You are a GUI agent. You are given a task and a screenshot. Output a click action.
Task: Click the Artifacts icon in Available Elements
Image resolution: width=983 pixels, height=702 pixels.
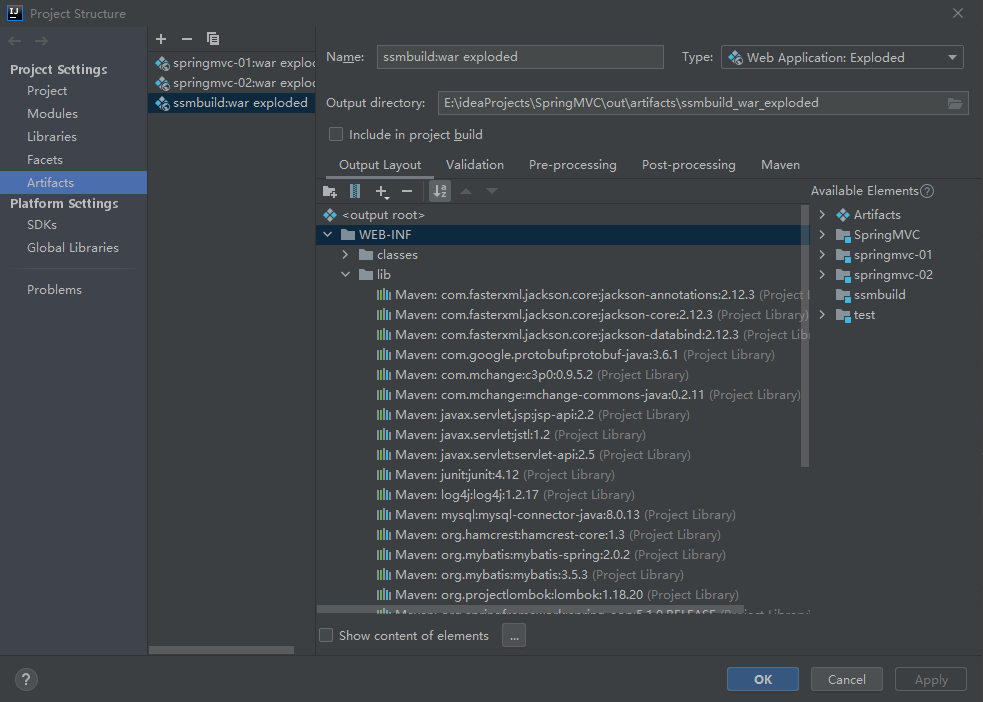click(843, 215)
